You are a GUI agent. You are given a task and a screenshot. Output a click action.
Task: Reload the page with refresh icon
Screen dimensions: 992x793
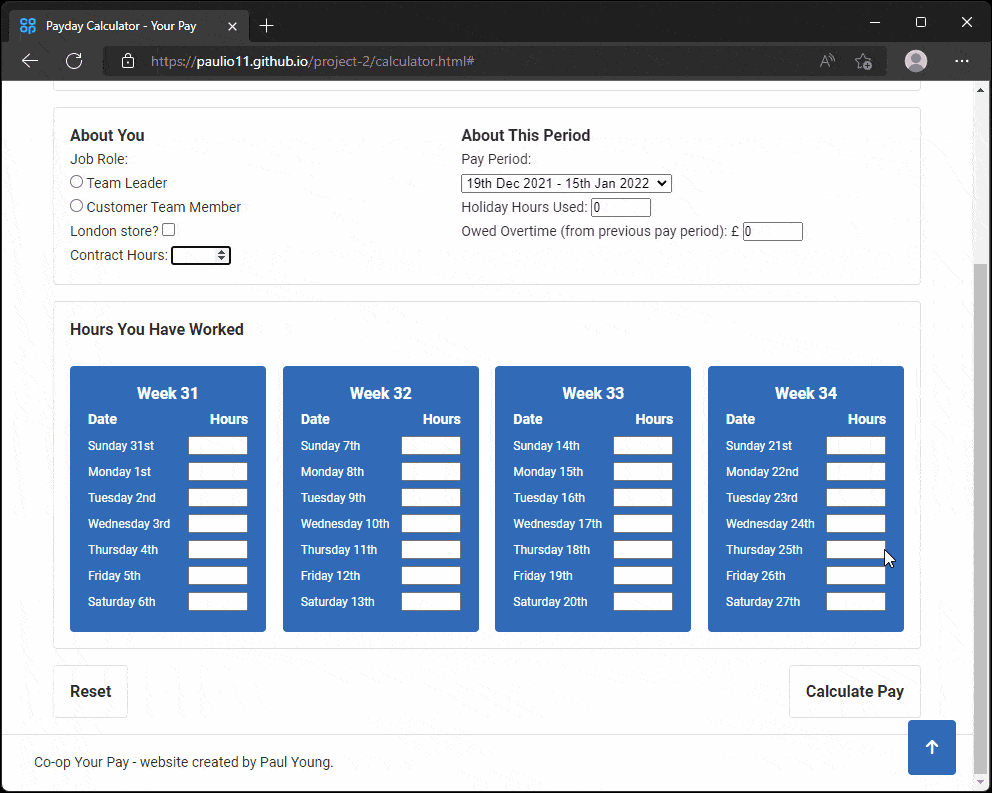point(74,61)
